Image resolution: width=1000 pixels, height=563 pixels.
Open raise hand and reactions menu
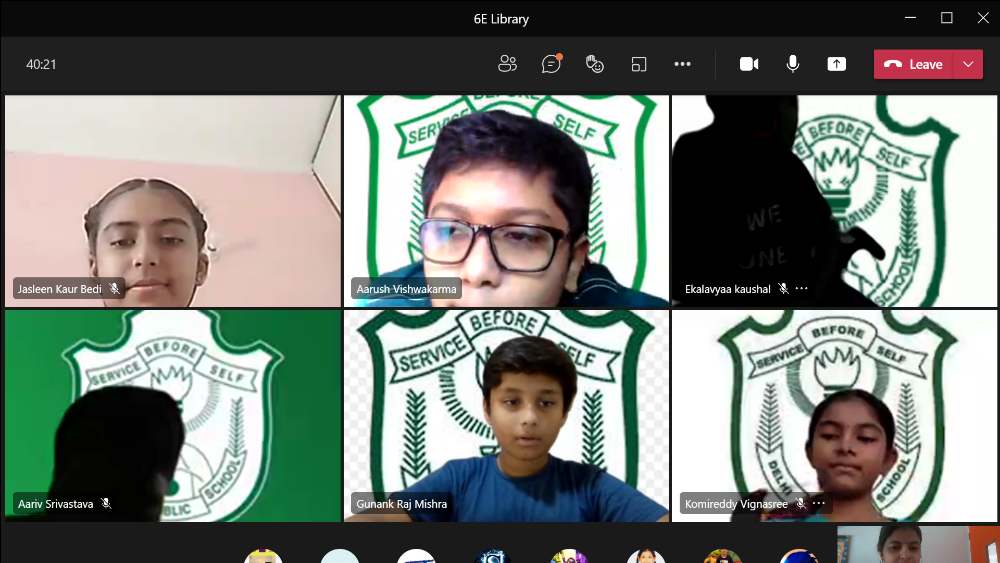595,64
